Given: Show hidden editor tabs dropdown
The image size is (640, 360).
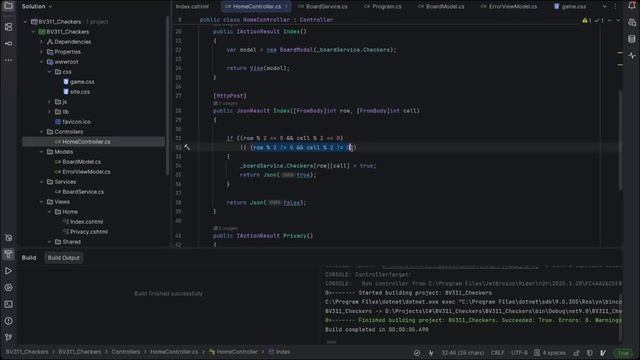Looking at the screenshot, I should (604, 6).
